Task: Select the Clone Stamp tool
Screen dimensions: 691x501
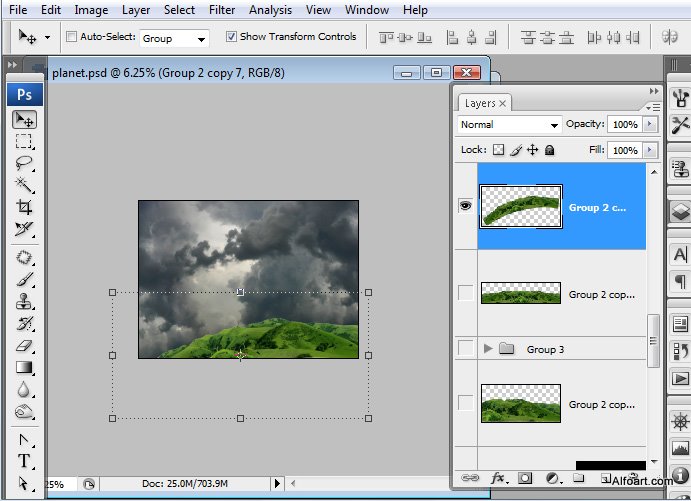Action: [x=24, y=301]
